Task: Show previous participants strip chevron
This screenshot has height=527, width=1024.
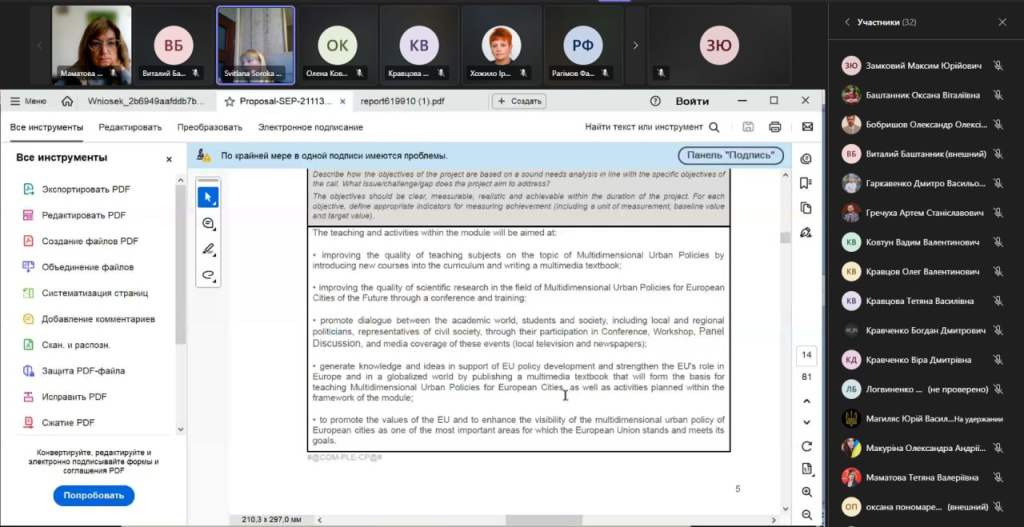Action: [x=39, y=46]
